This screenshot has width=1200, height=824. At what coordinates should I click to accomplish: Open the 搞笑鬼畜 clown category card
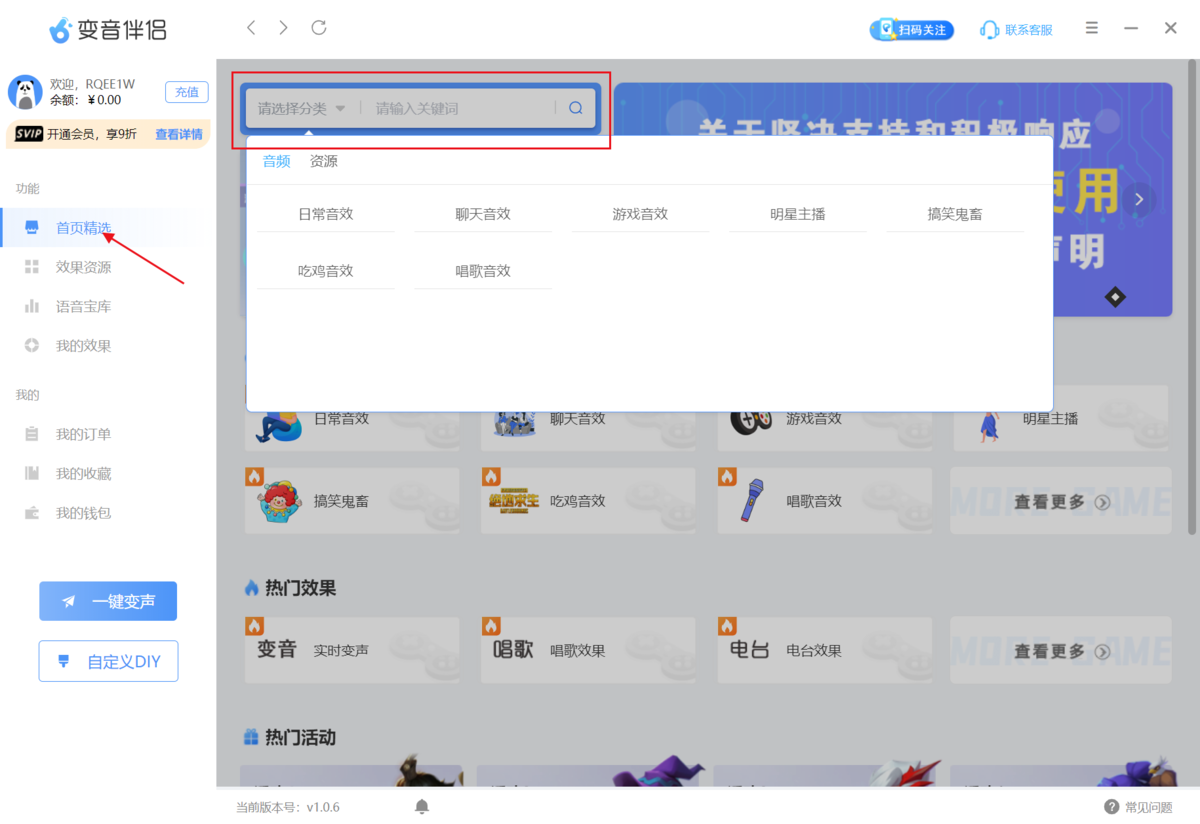tap(352, 501)
